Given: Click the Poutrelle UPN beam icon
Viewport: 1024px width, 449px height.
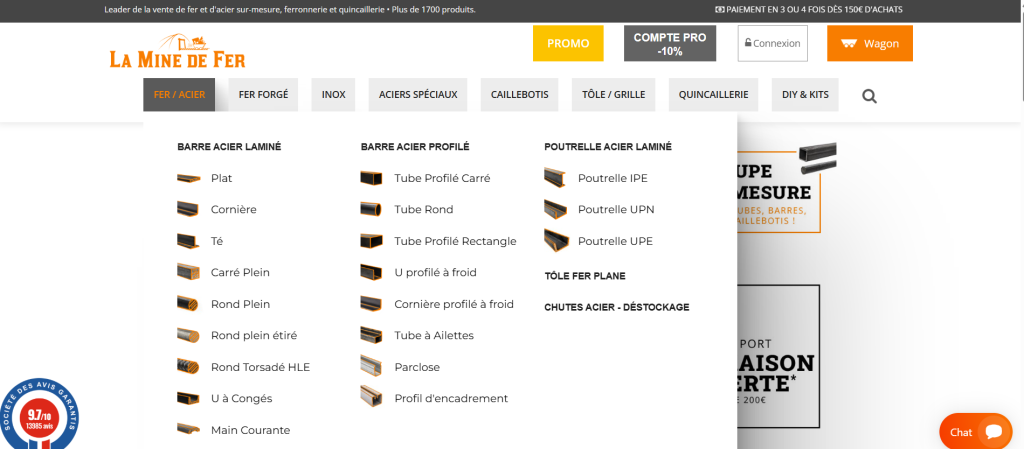Looking at the screenshot, I should [x=555, y=209].
